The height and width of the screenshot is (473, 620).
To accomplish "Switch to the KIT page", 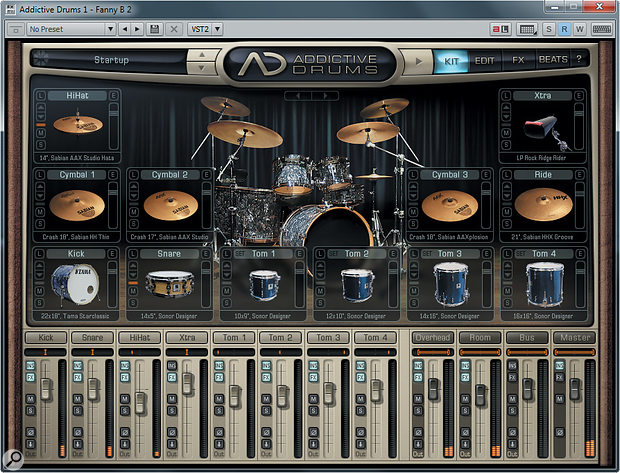I will click(x=451, y=61).
